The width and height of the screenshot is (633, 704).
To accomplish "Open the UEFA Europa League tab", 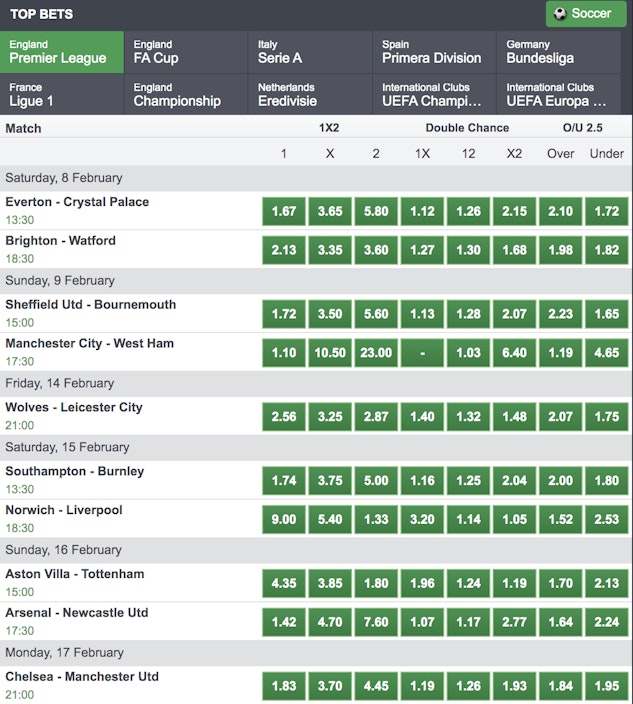I will (558, 94).
